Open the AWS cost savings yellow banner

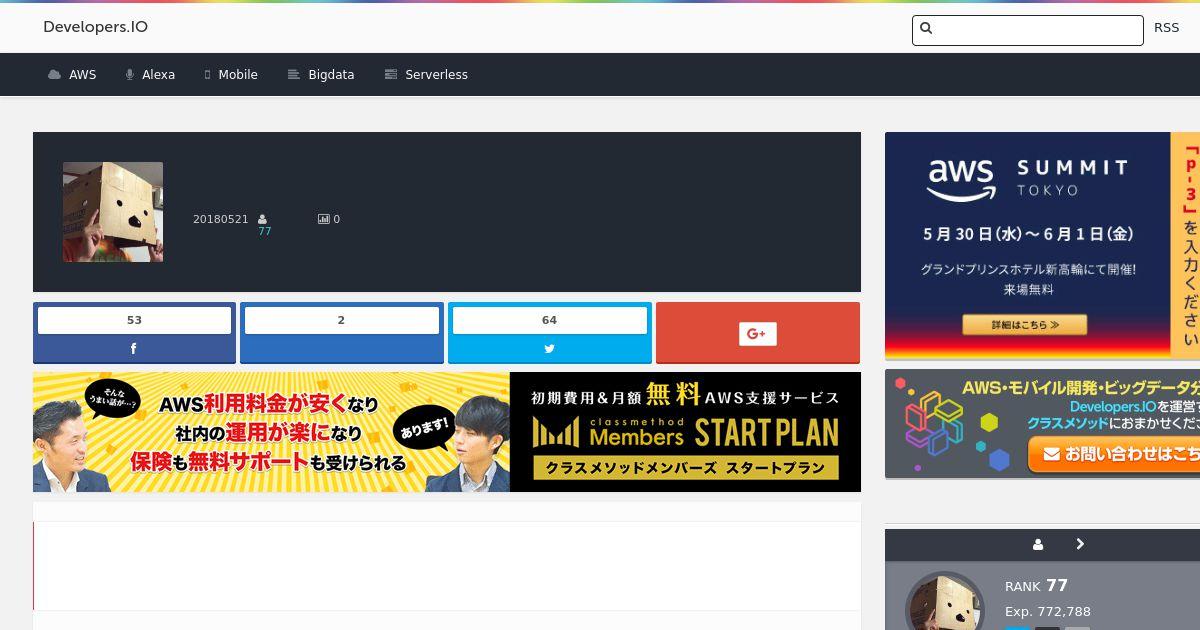pyautogui.click(x=271, y=432)
